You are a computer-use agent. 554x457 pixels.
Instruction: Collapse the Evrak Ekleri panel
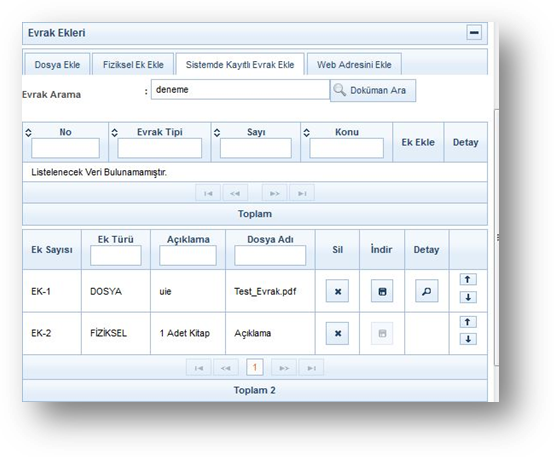tap(474, 33)
